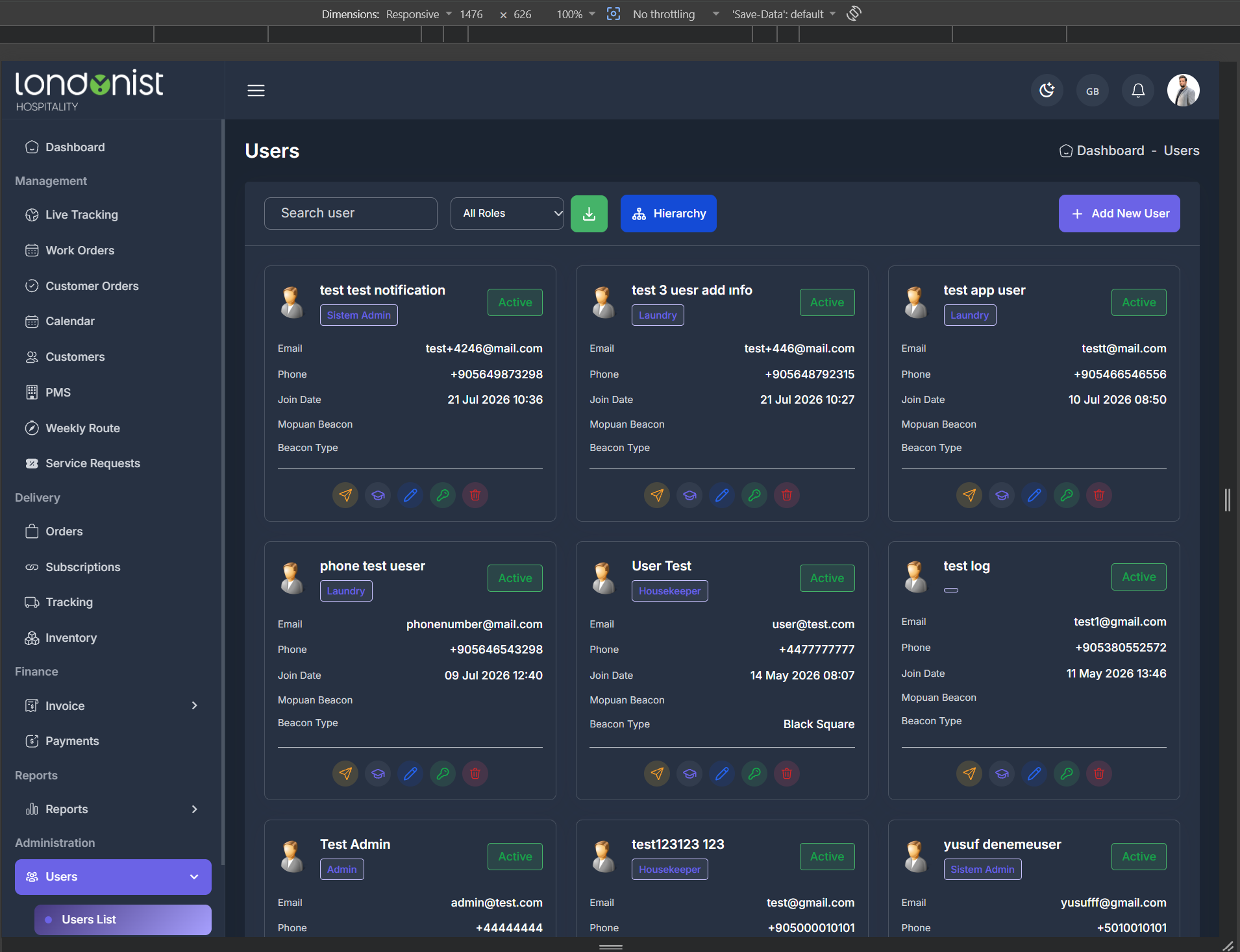Toggle dark mode moon icon
1240x952 pixels.
tap(1047, 90)
